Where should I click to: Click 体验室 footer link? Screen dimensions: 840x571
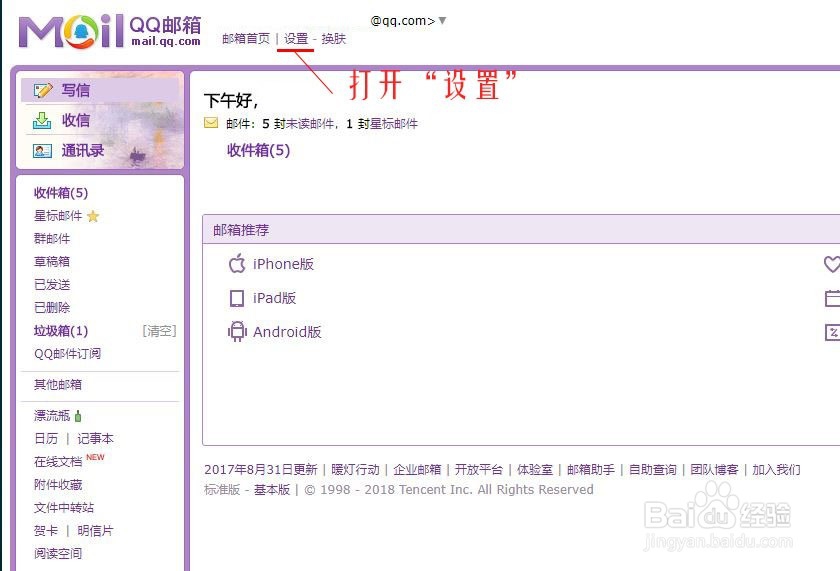(535, 470)
